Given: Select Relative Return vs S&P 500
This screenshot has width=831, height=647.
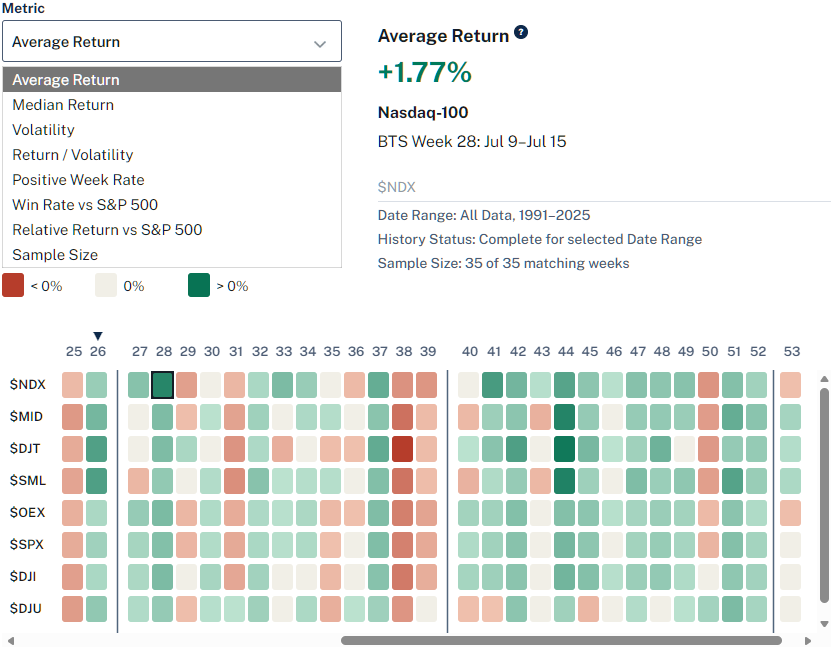Looking at the screenshot, I should click(172, 229).
